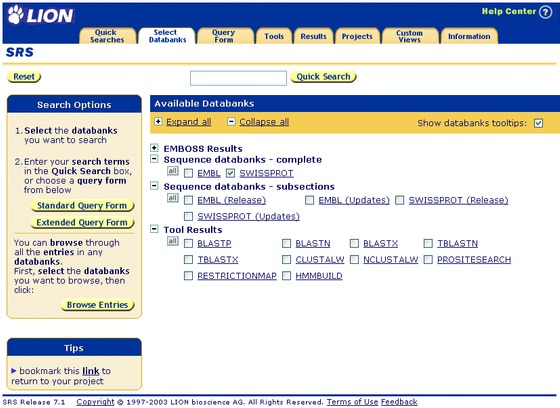Open the Results tab
Image resolution: width=560 pixels, height=408 pixels.
click(313, 36)
